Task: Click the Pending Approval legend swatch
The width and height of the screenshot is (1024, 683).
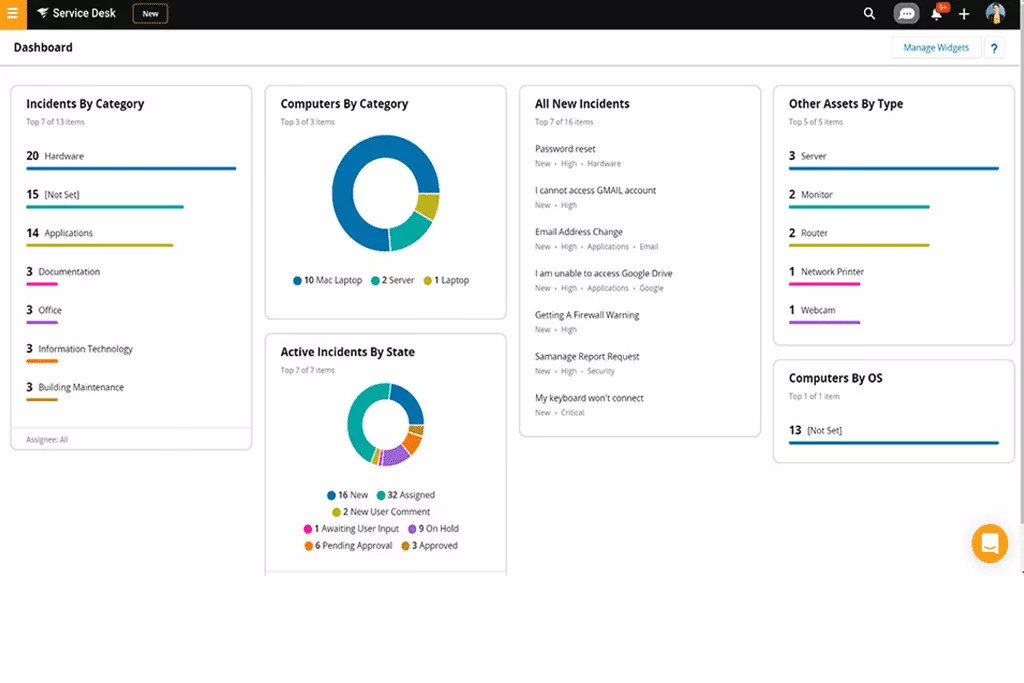Action: 309,546
